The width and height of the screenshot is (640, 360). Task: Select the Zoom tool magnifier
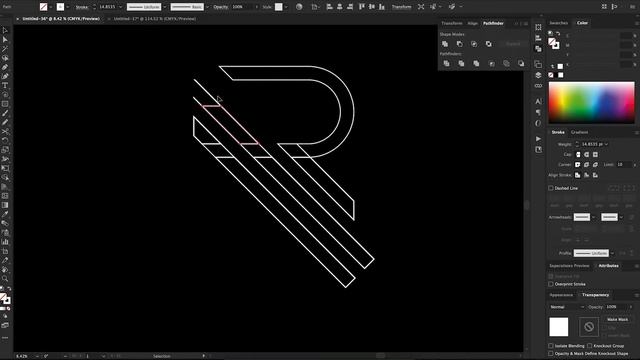5,279
